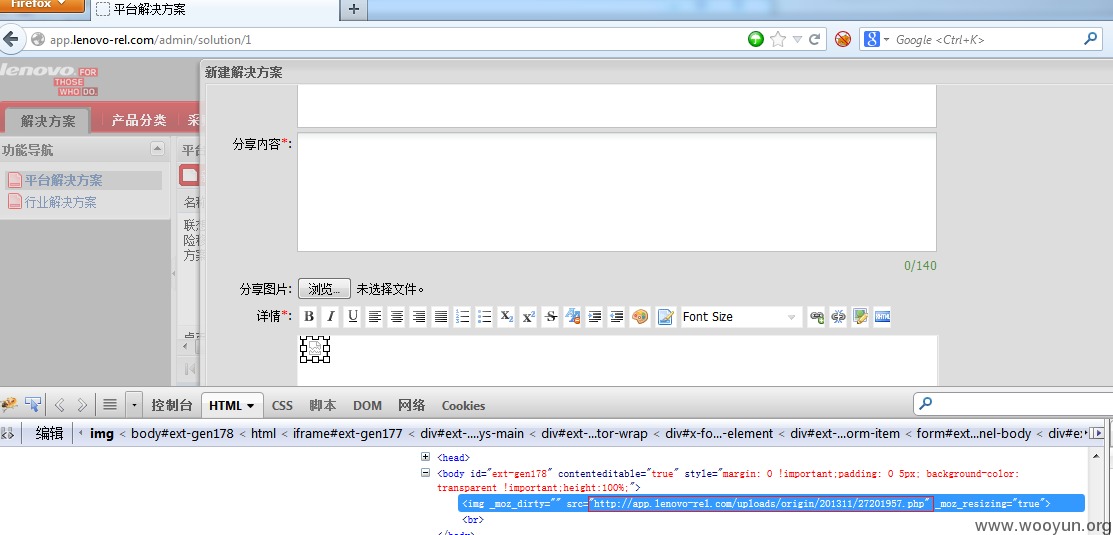Screen dimensions: 1113x535
Task: Go back with browser back arrow
Action: 10,39
